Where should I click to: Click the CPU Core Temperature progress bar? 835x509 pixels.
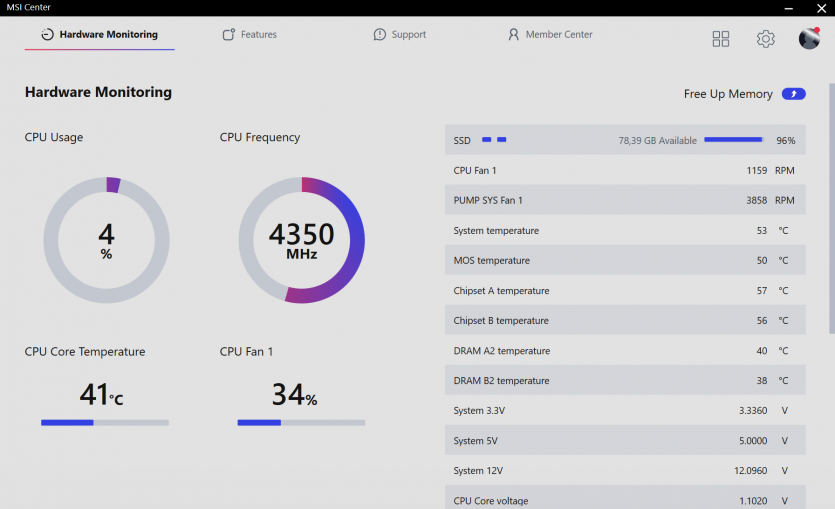[x=105, y=422]
